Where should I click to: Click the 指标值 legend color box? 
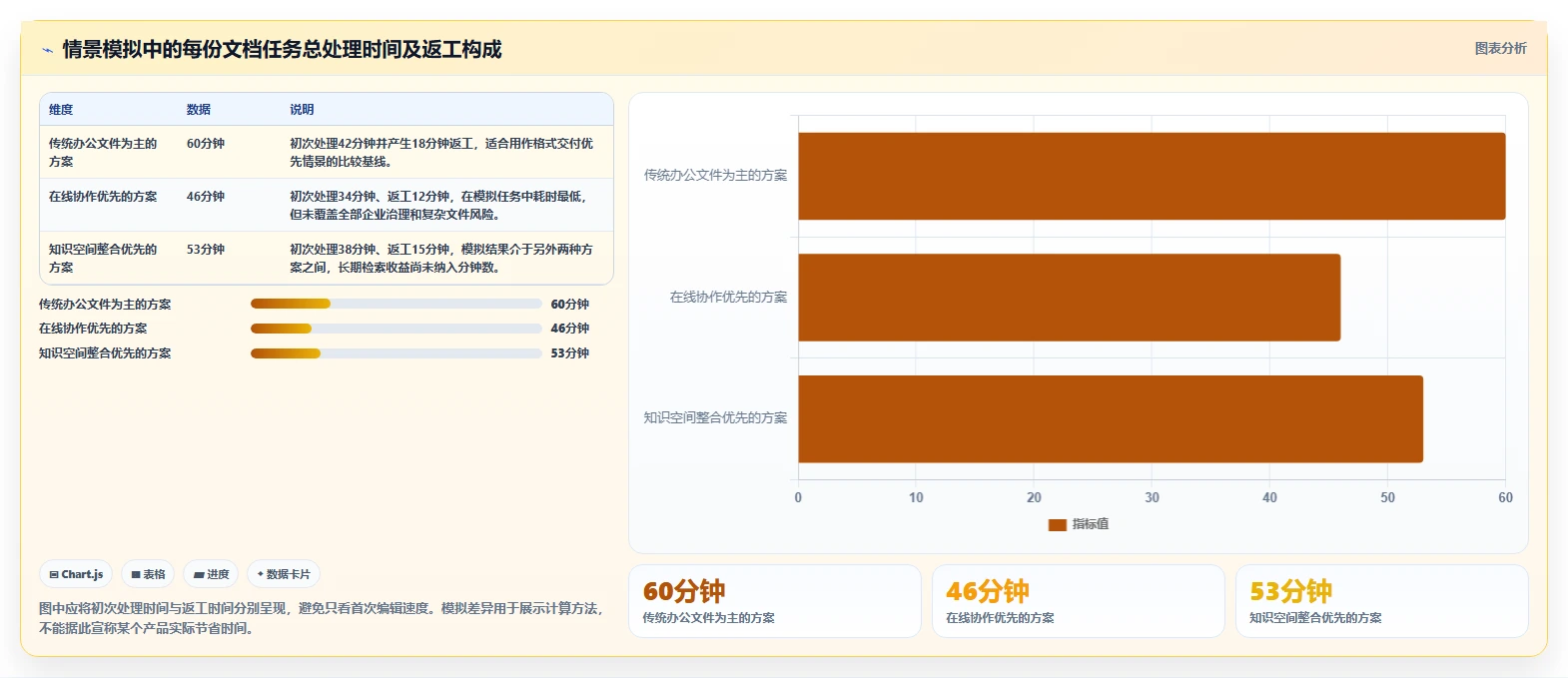(x=1058, y=524)
